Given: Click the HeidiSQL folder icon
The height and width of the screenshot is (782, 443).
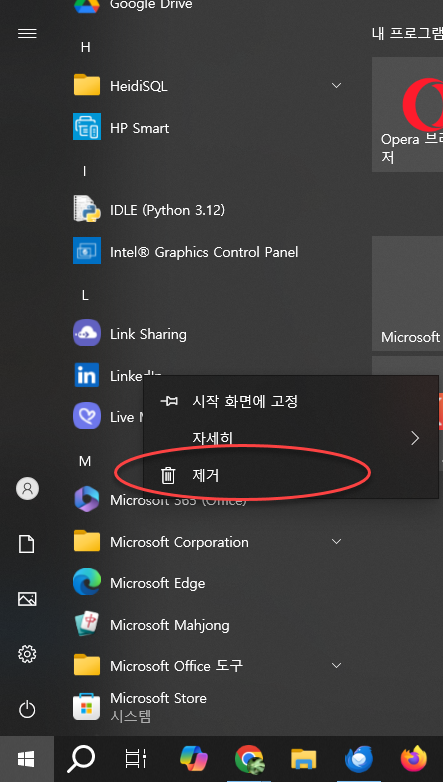Looking at the screenshot, I should [87, 85].
